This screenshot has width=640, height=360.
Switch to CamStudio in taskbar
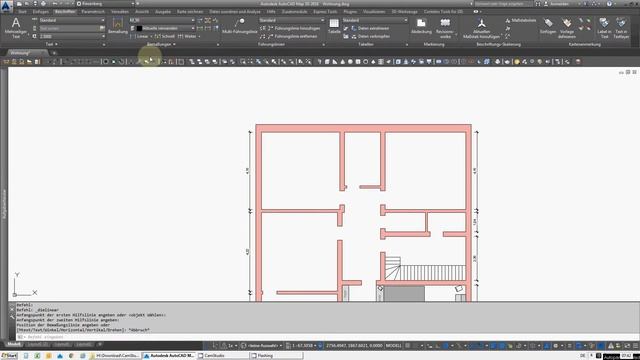(x=223, y=356)
